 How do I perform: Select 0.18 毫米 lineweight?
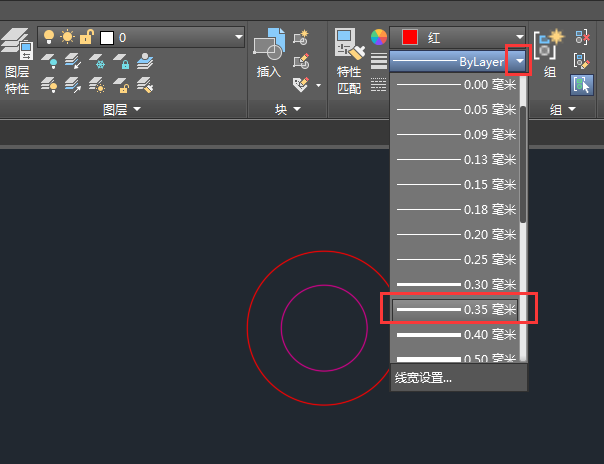coord(455,210)
